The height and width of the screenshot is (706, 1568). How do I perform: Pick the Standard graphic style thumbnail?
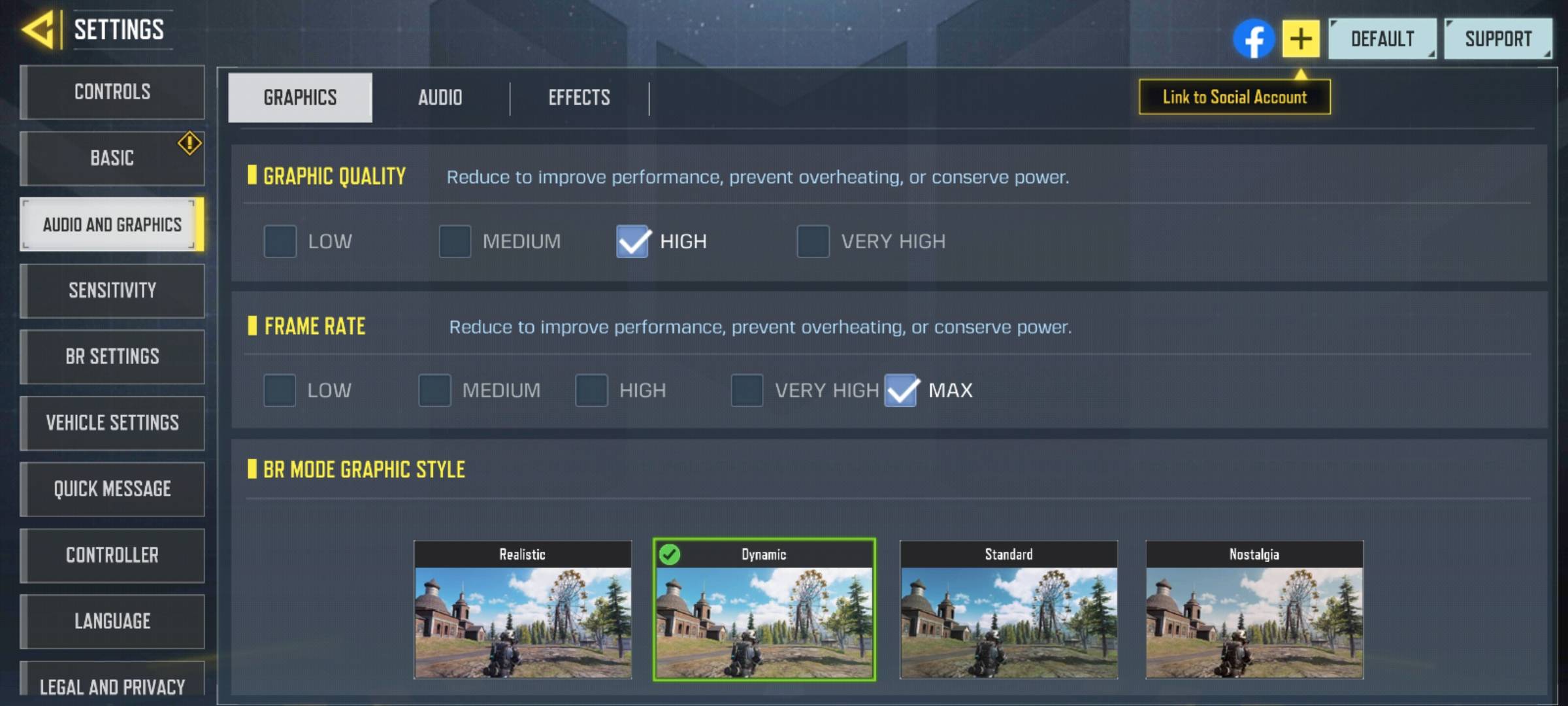coord(1009,610)
